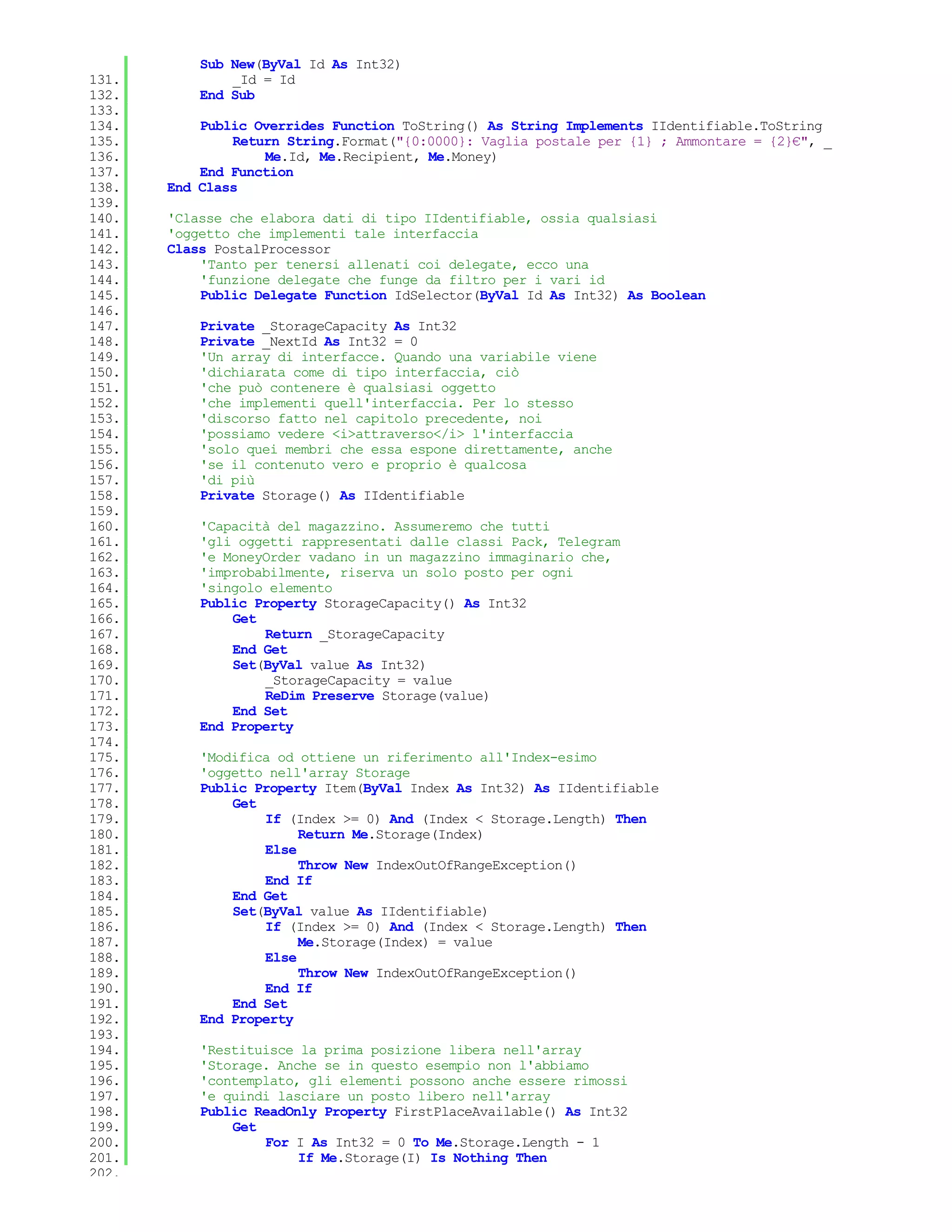The width and height of the screenshot is (952, 1232).
Task: Select the '_Id = Id' assignment line
Action: tap(264, 79)
